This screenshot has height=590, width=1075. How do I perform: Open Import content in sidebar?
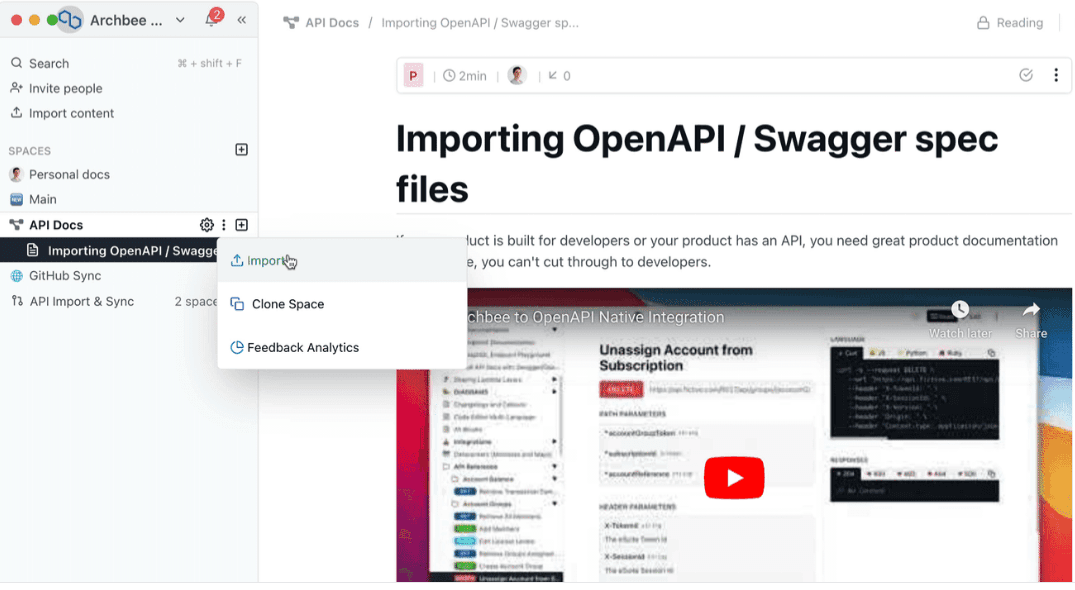(71, 113)
